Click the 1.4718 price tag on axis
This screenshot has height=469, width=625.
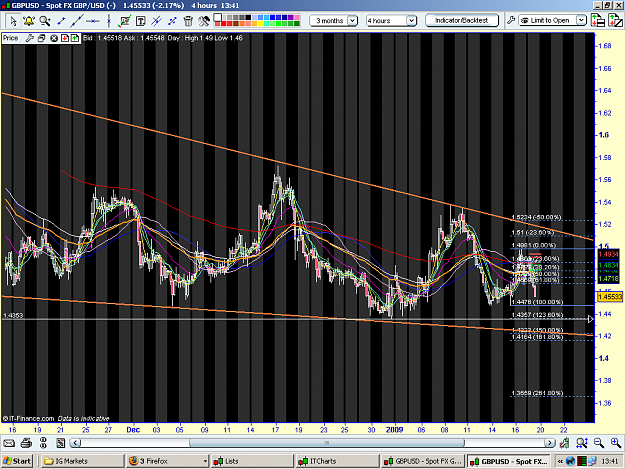click(608, 279)
